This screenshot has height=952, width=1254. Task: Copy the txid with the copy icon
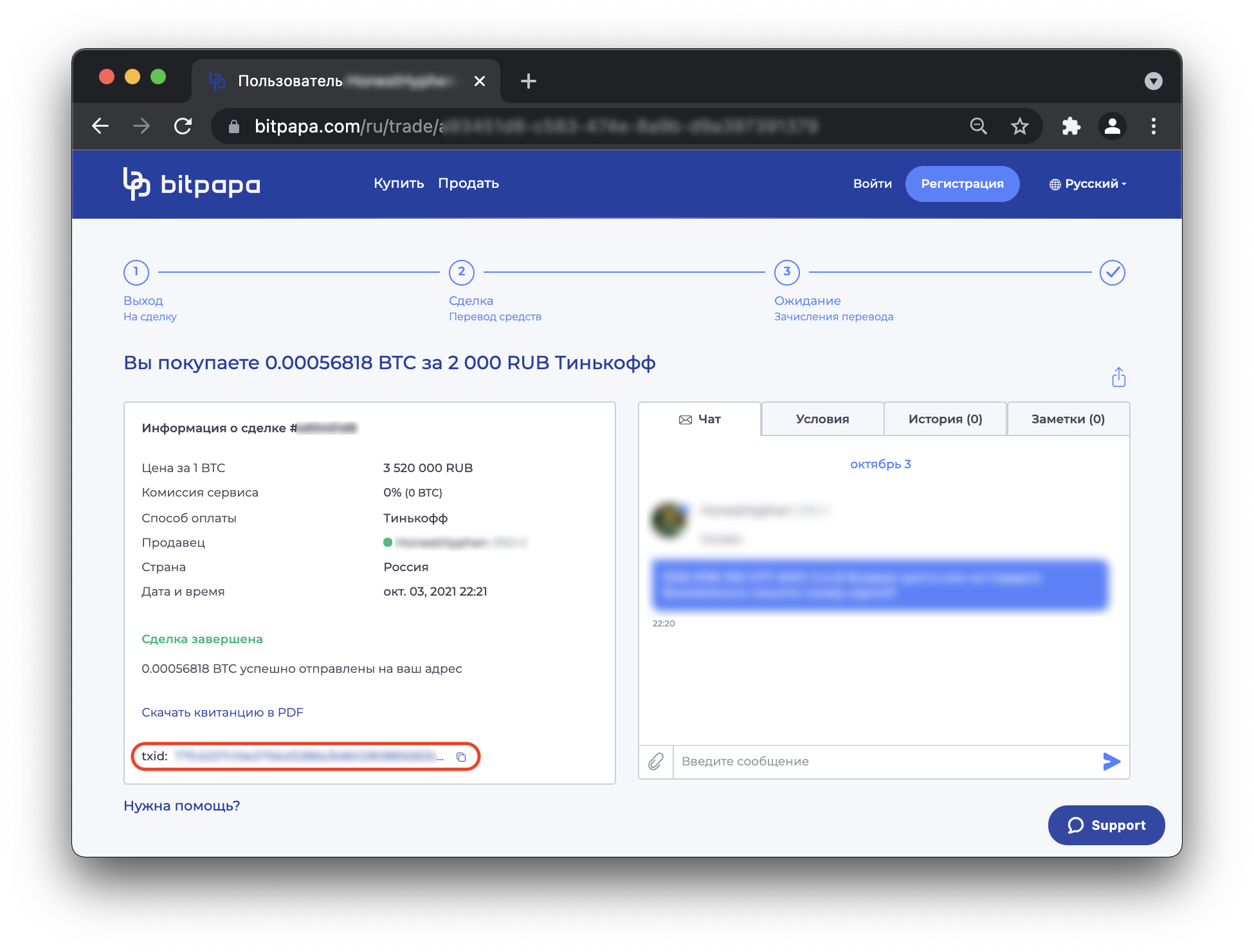pyautogui.click(x=461, y=756)
